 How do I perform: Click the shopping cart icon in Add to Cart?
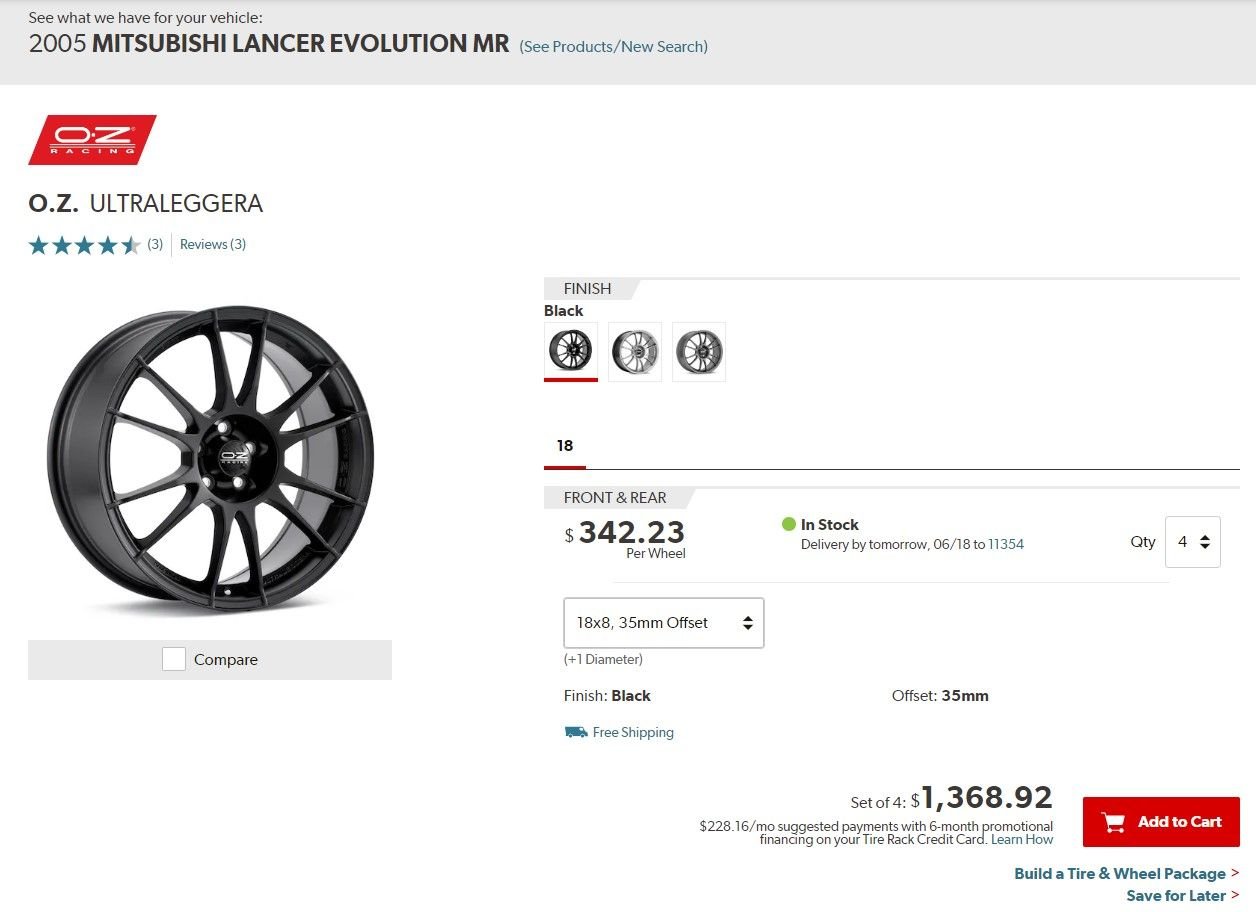(x=1113, y=821)
